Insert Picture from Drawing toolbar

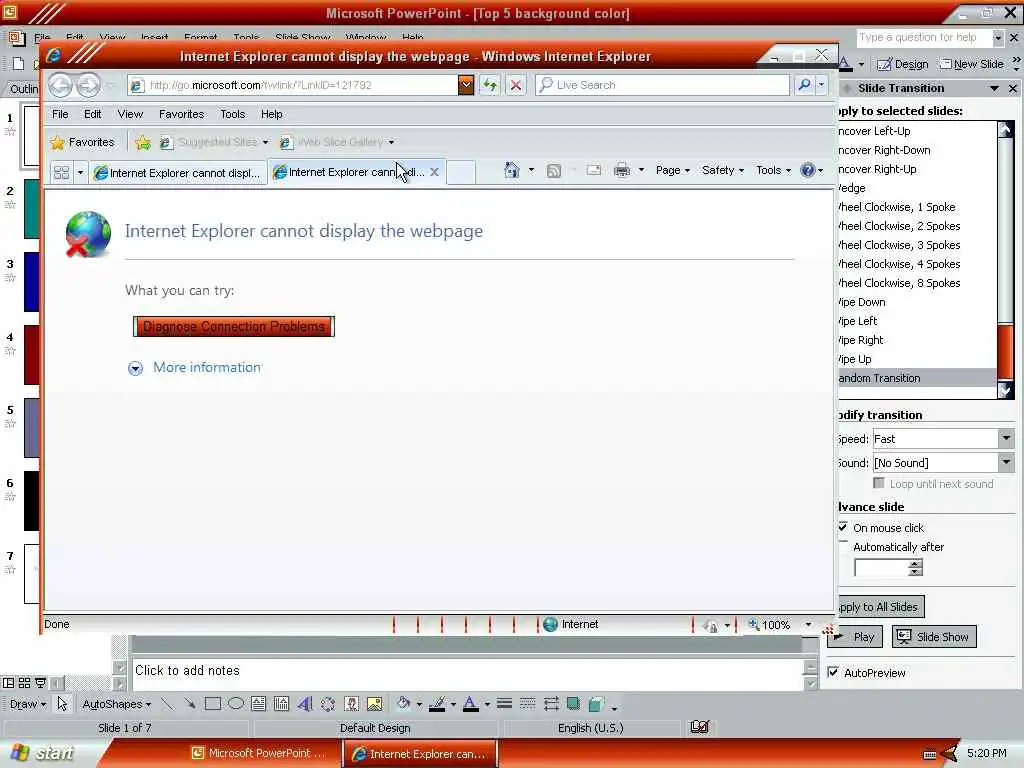[x=375, y=704]
